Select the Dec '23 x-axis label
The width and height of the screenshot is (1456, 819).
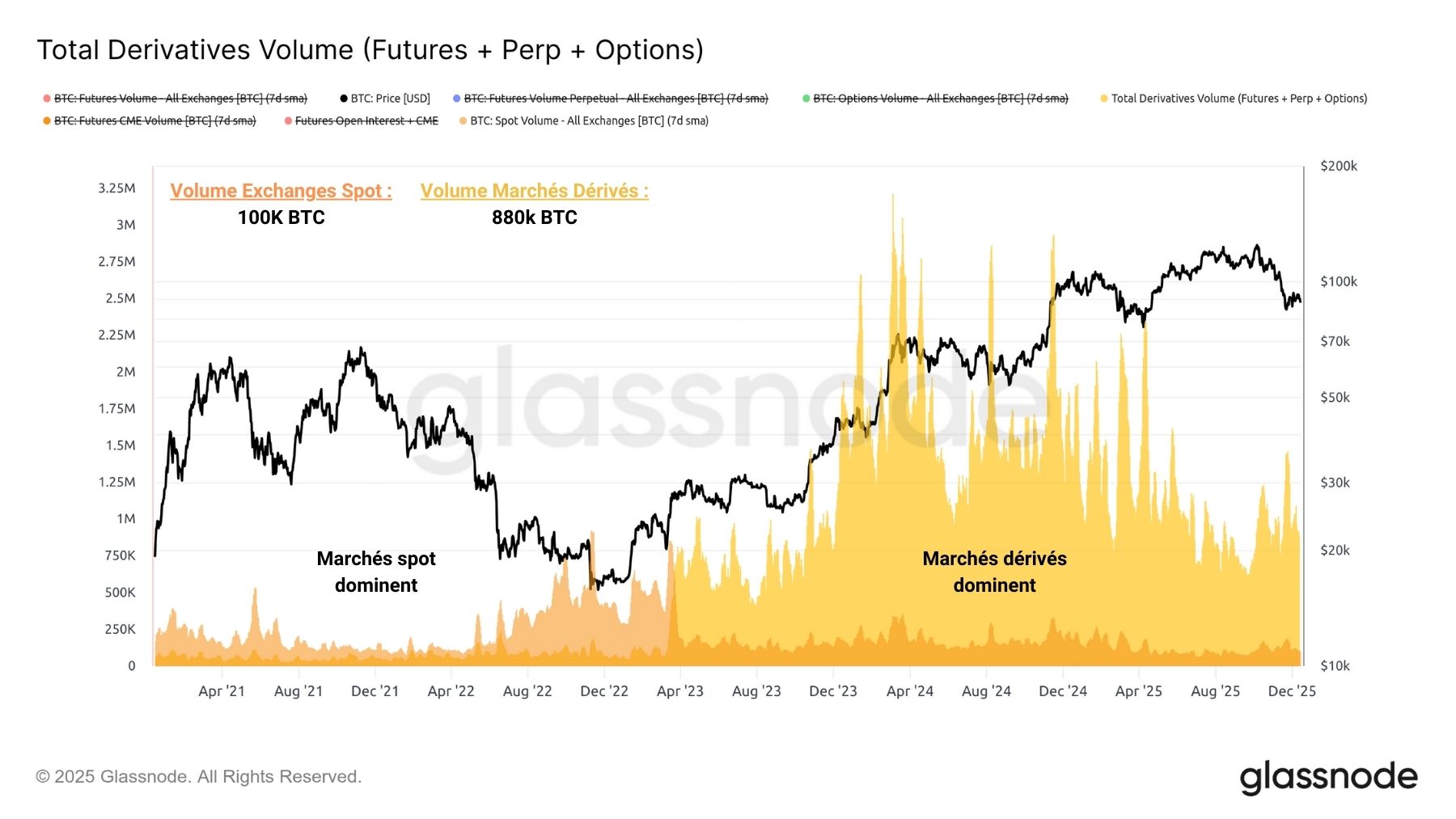click(x=833, y=691)
